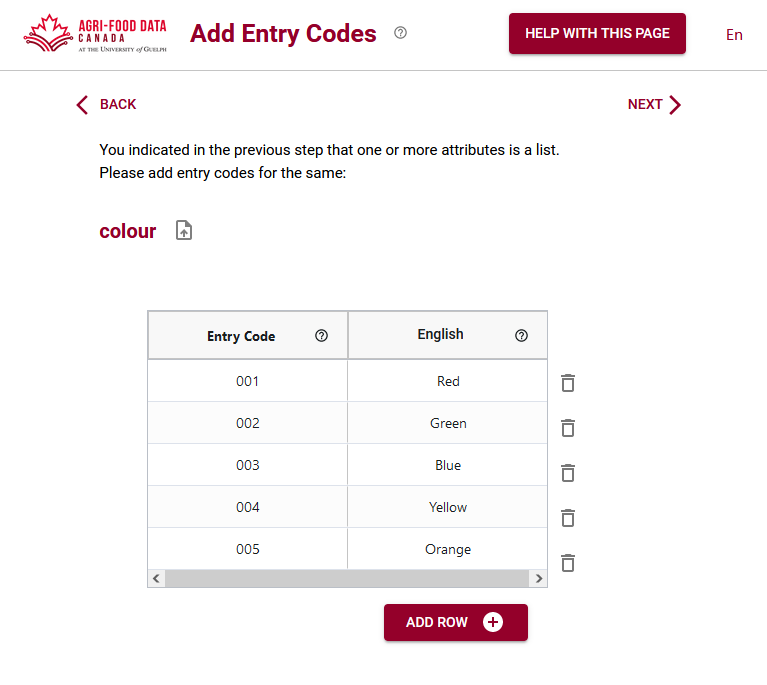Click help icon in English column header
The width and height of the screenshot is (767, 685).
521,336
